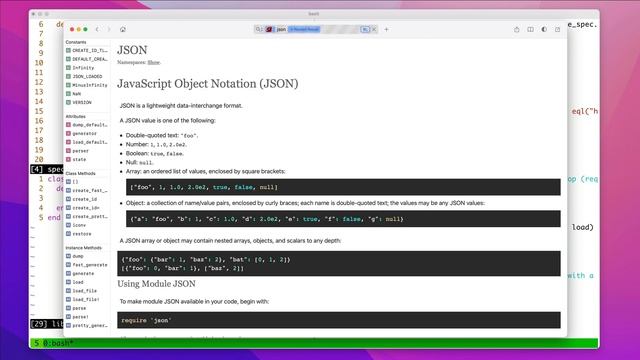
Task: Click the JSON array example code block
Action: 343,187
